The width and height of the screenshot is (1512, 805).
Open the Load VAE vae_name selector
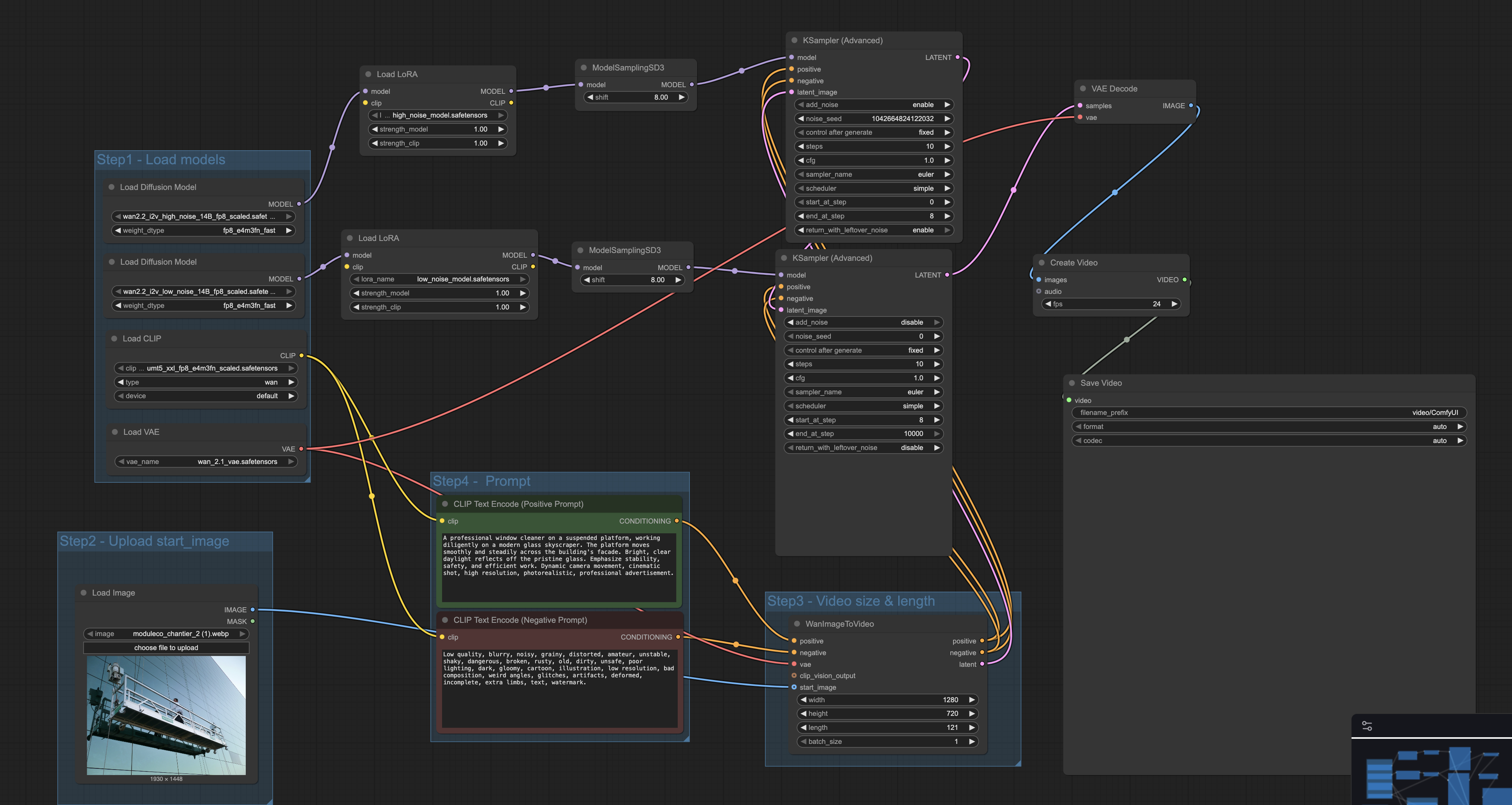(x=205, y=462)
